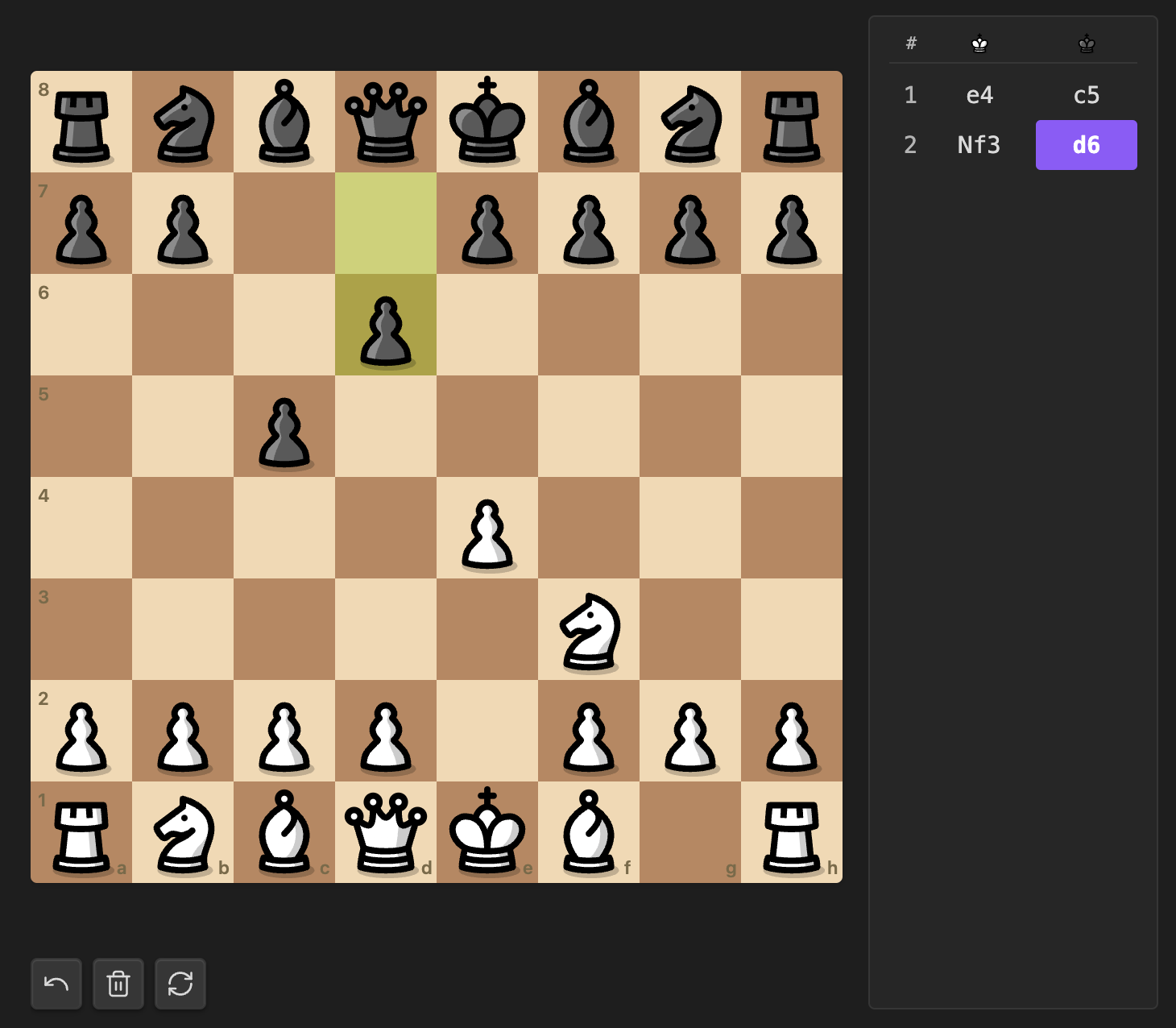
Task: Click the empty g1 square
Action: 690,832
